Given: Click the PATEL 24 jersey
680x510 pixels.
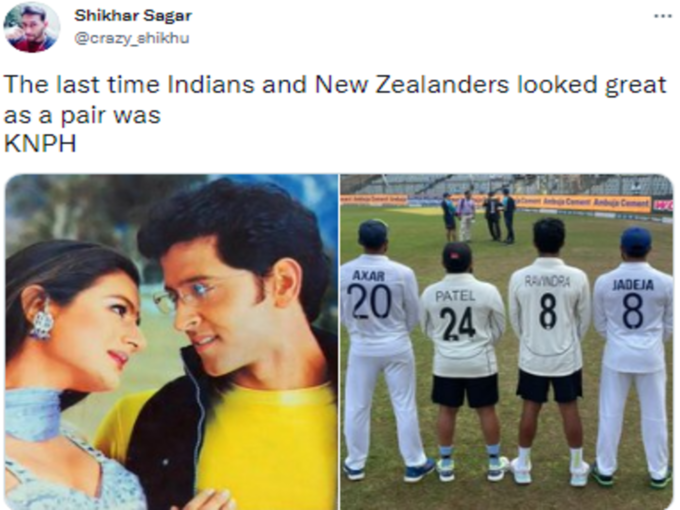Looking at the screenshot, I should tap(463, 325).
